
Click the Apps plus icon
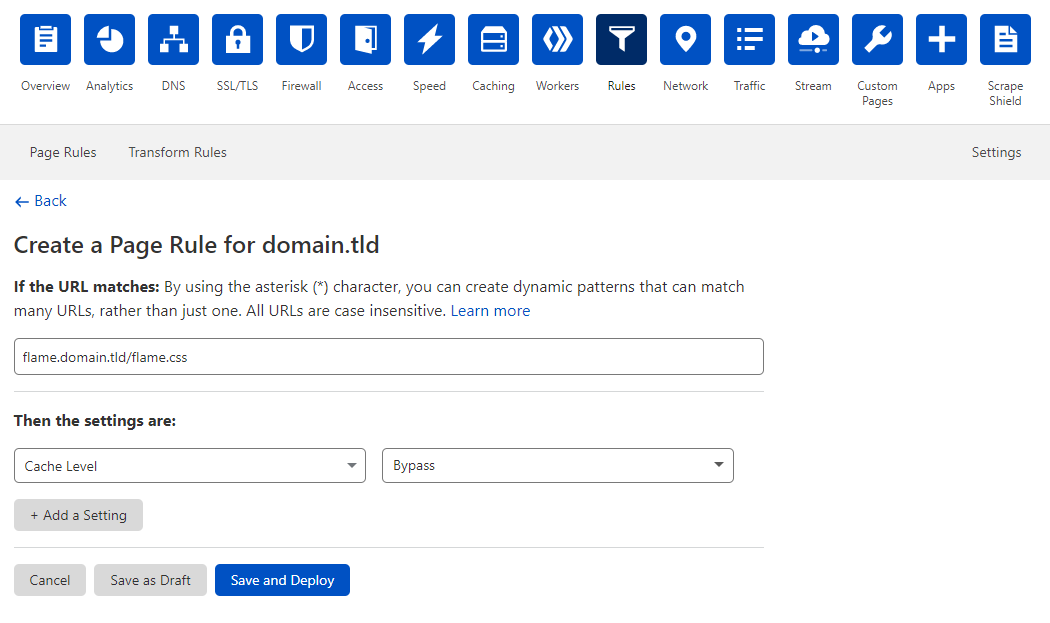tap(941, 39)
